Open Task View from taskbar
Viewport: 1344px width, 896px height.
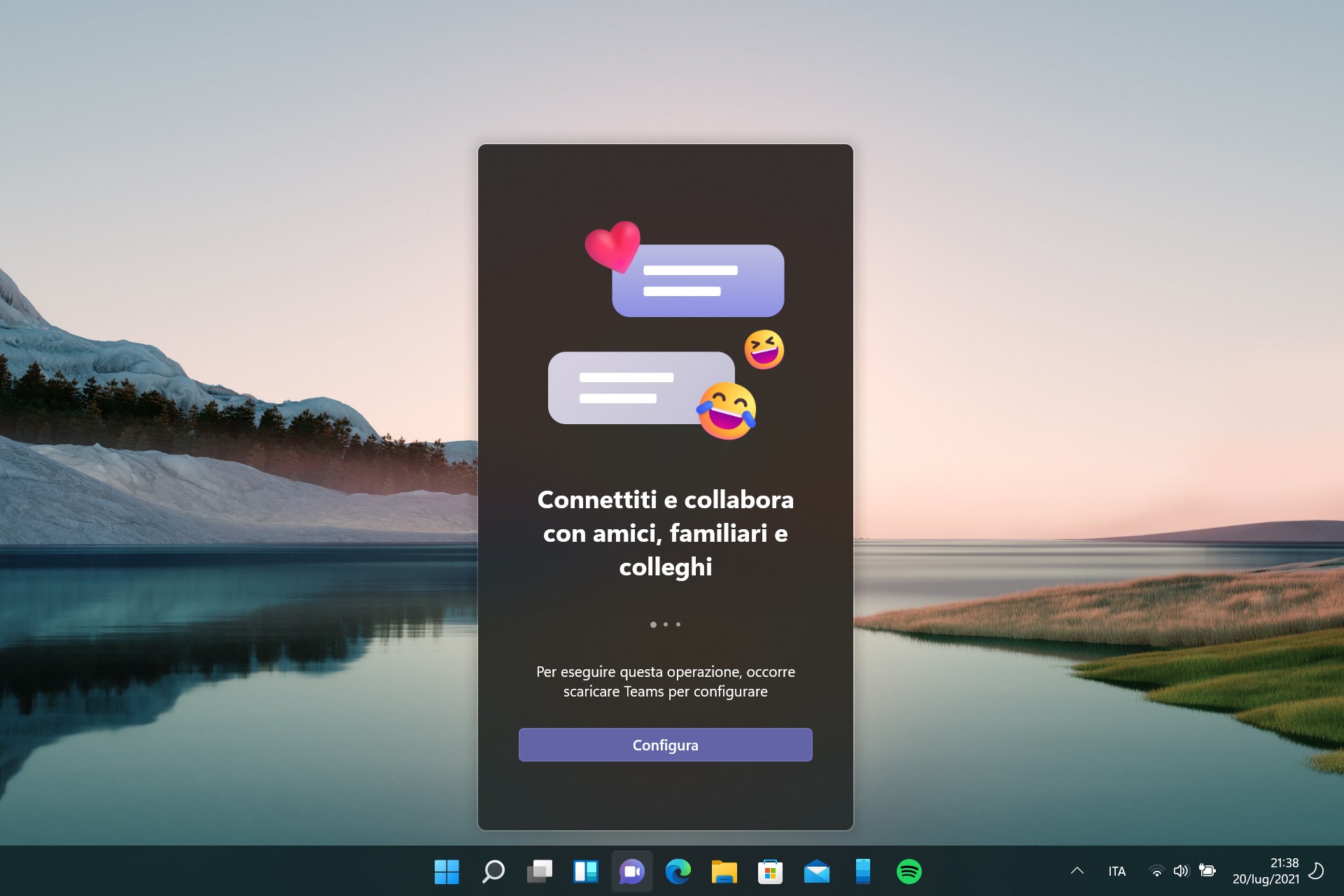point(539,871)
